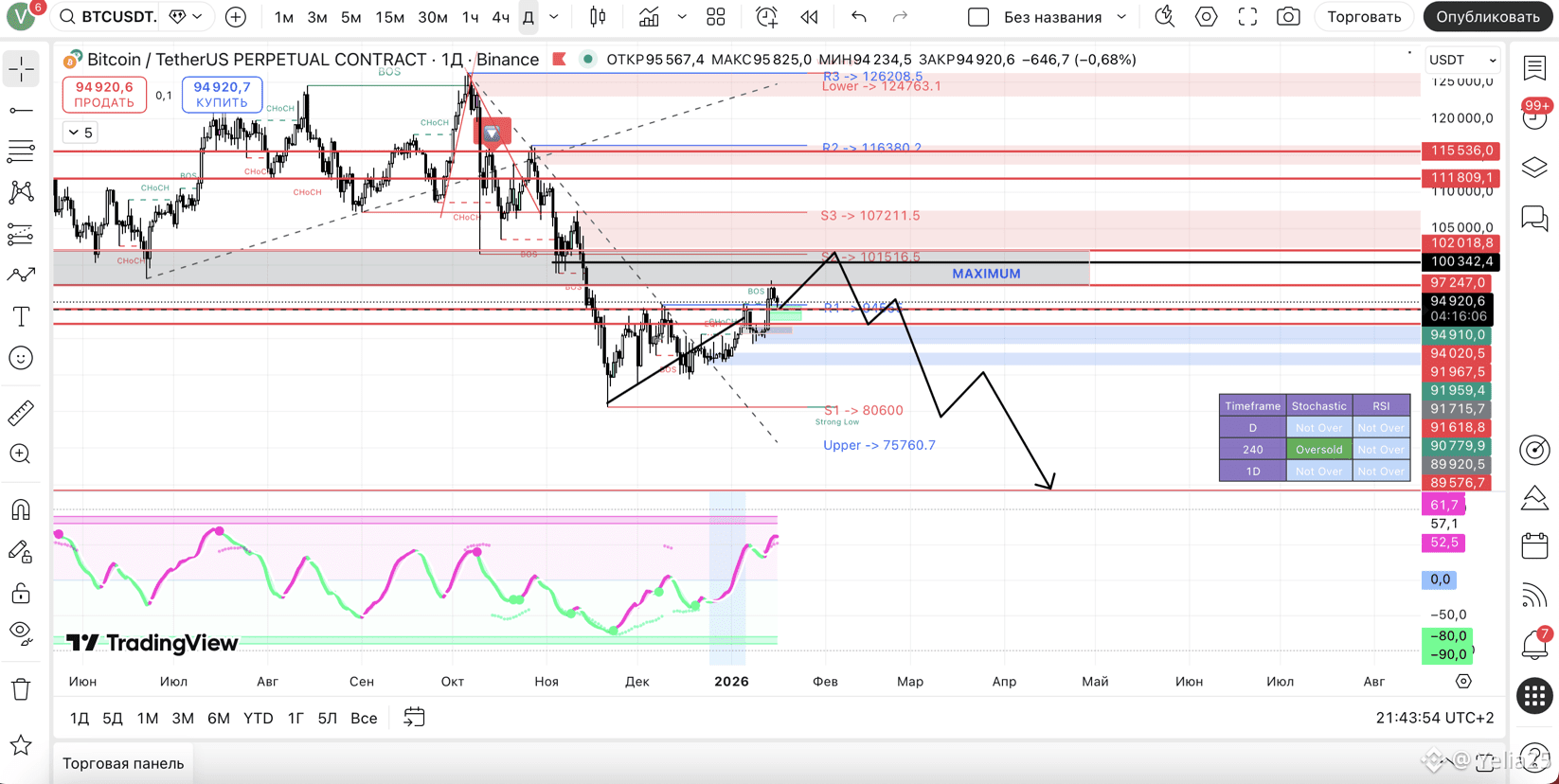Collapse the indicator legend showing 5
The height and width of the screenshot is (784, 1559).
[81, 133]
